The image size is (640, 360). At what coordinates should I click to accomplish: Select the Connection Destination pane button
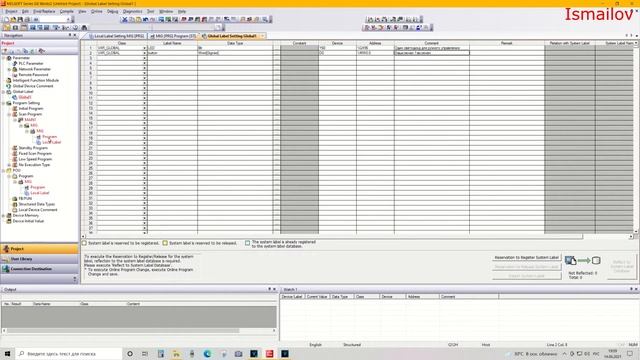pyautogui.click(x=40, y=269)
